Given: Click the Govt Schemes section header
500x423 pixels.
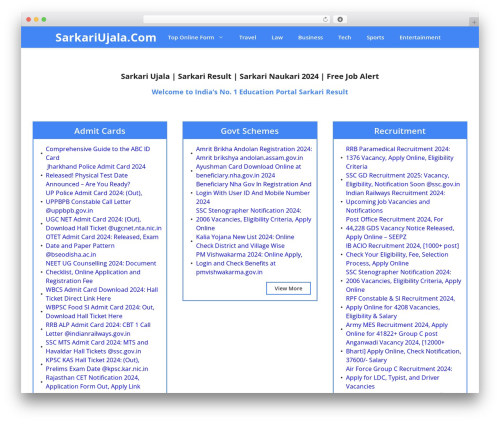Looking at the screenshot, I should (250, 131).
